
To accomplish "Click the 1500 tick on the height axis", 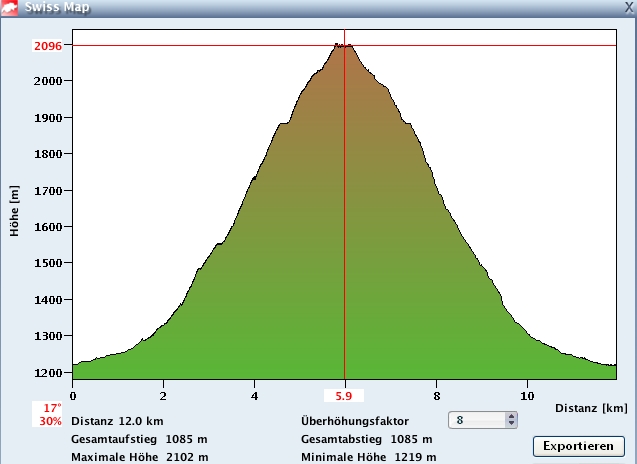I will coord(48,263).
